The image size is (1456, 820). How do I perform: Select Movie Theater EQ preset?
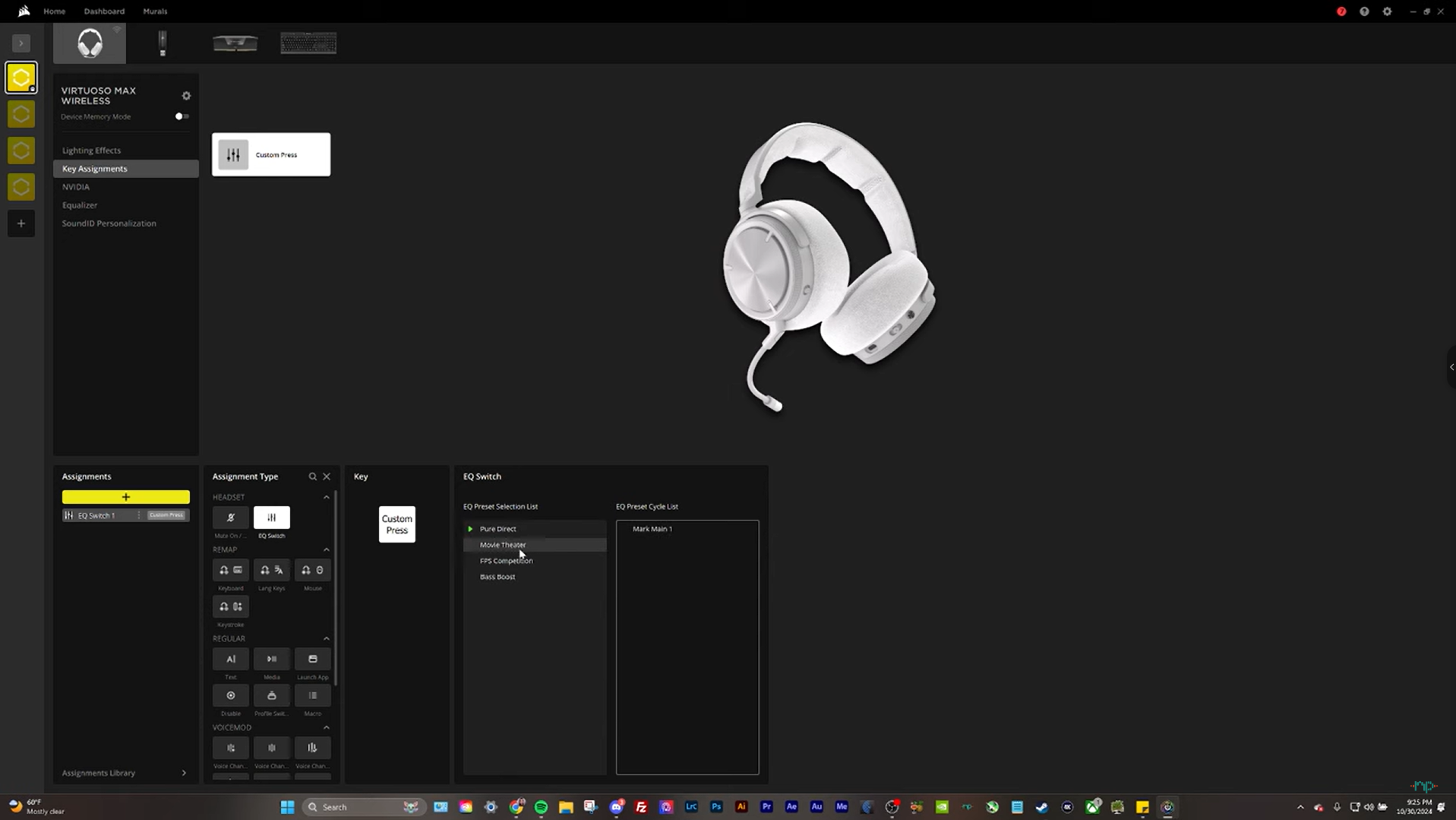coord(535,545)
